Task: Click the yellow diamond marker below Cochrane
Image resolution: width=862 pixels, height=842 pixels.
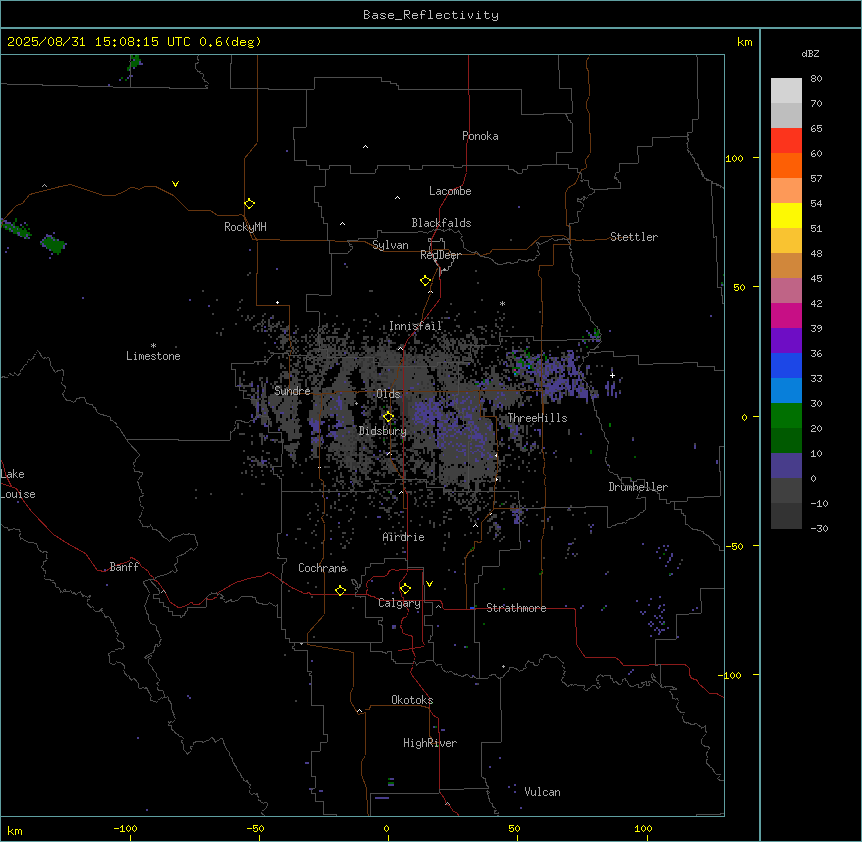Action: [x=340, y=590]
